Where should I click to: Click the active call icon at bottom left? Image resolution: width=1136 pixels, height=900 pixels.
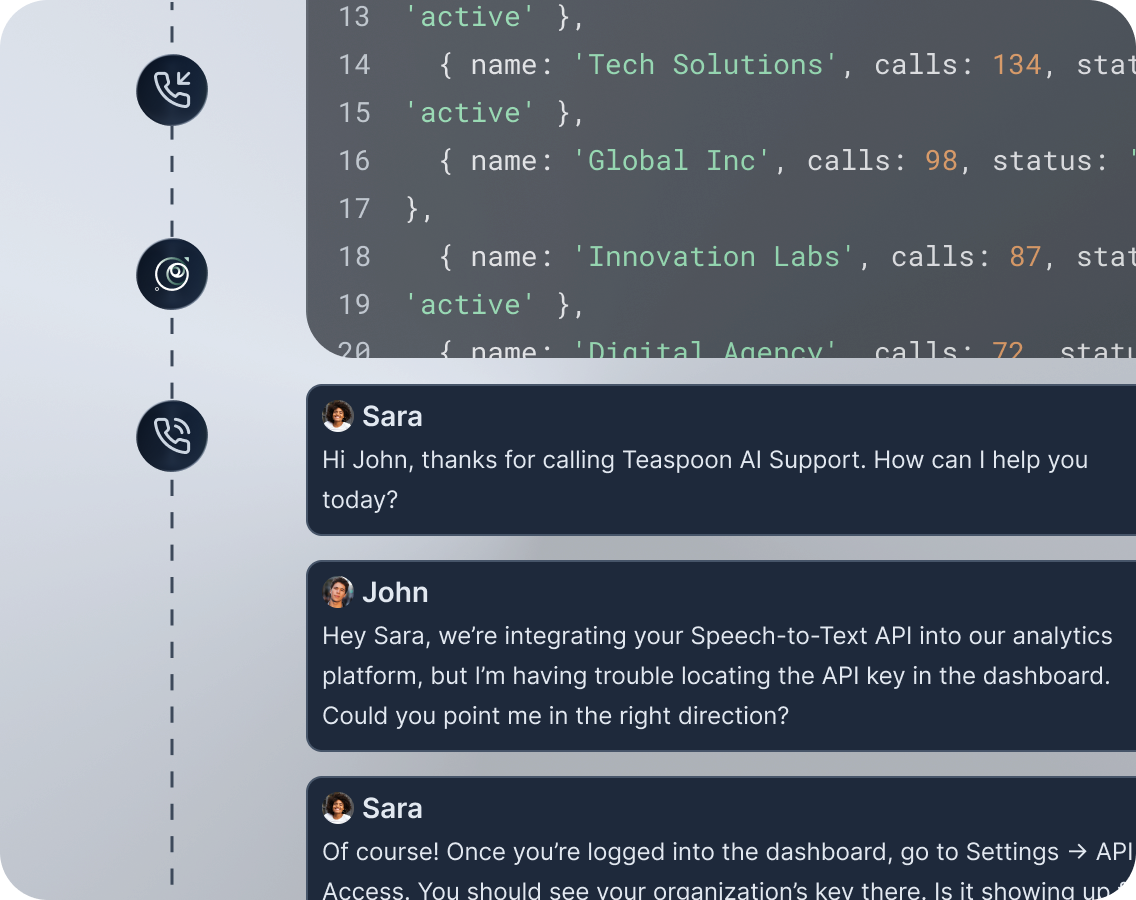171,436
